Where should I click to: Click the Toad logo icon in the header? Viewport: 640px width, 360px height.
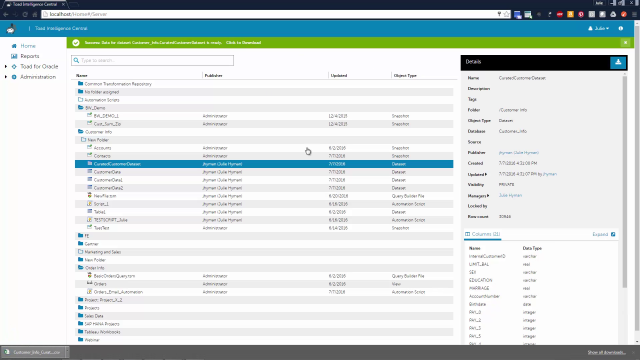pyautogui.click(x=11, y=29)
